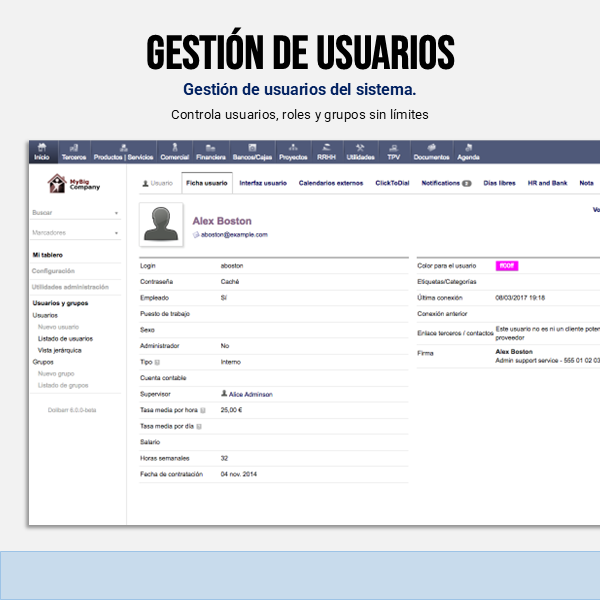Open Listado de grupos
The height and width of the screenshot is (600, 600).
(x=63, y=385)
